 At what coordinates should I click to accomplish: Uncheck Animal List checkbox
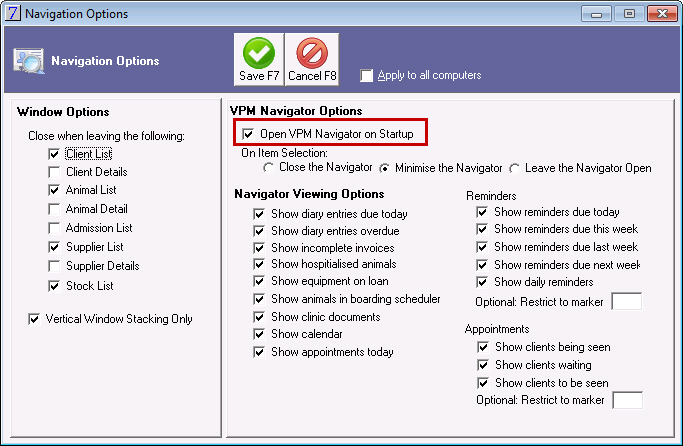click(x=54, y=190)
